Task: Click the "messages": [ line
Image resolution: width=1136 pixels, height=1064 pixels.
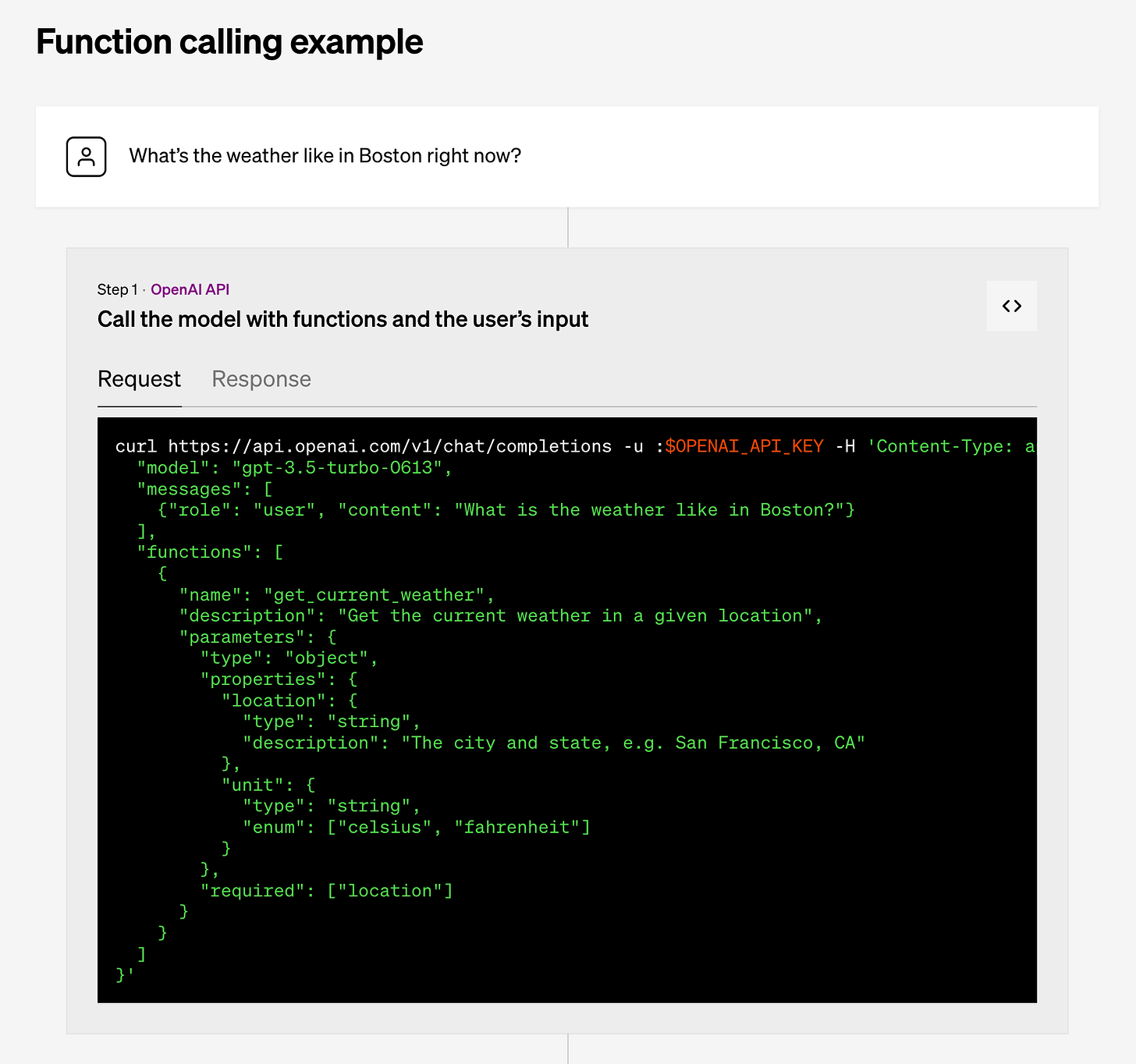Action: point(204,489)
